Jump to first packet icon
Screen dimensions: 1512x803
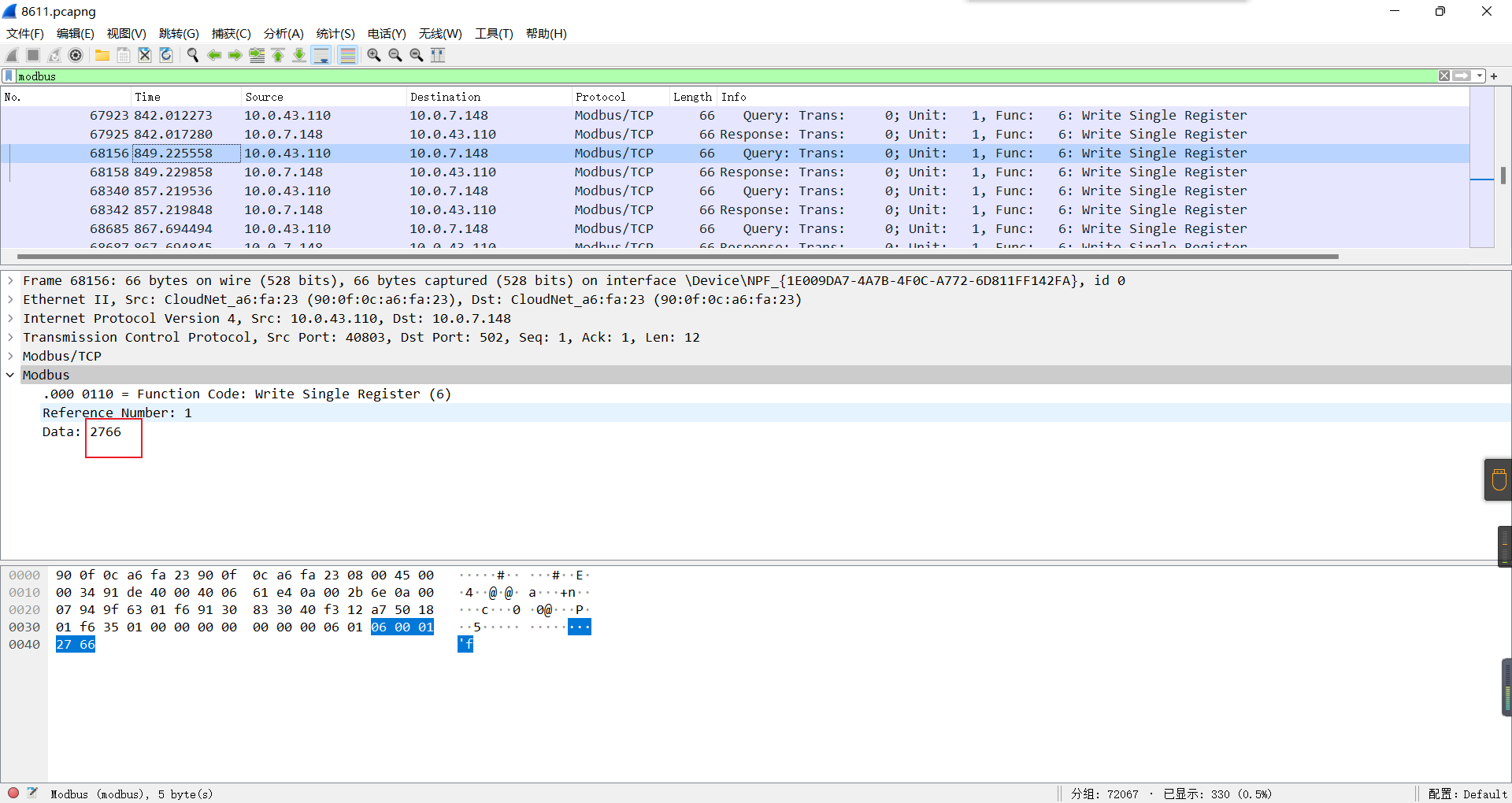pos(278,55)
